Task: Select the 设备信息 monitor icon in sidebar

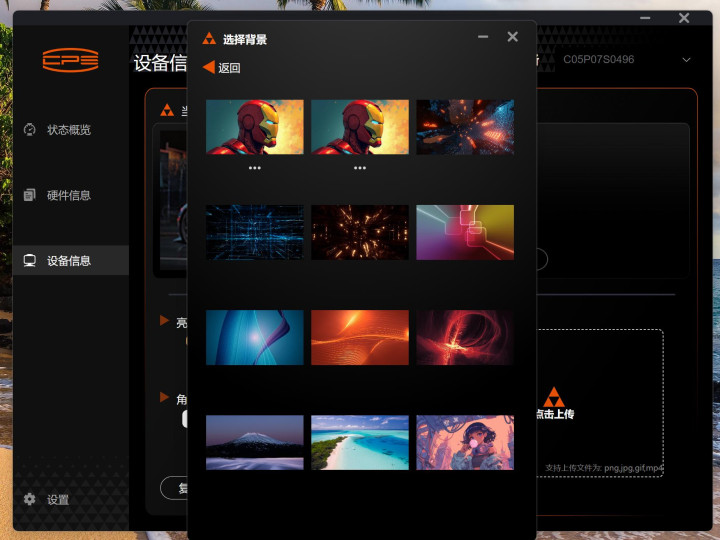Action: (x=30, y=260)
